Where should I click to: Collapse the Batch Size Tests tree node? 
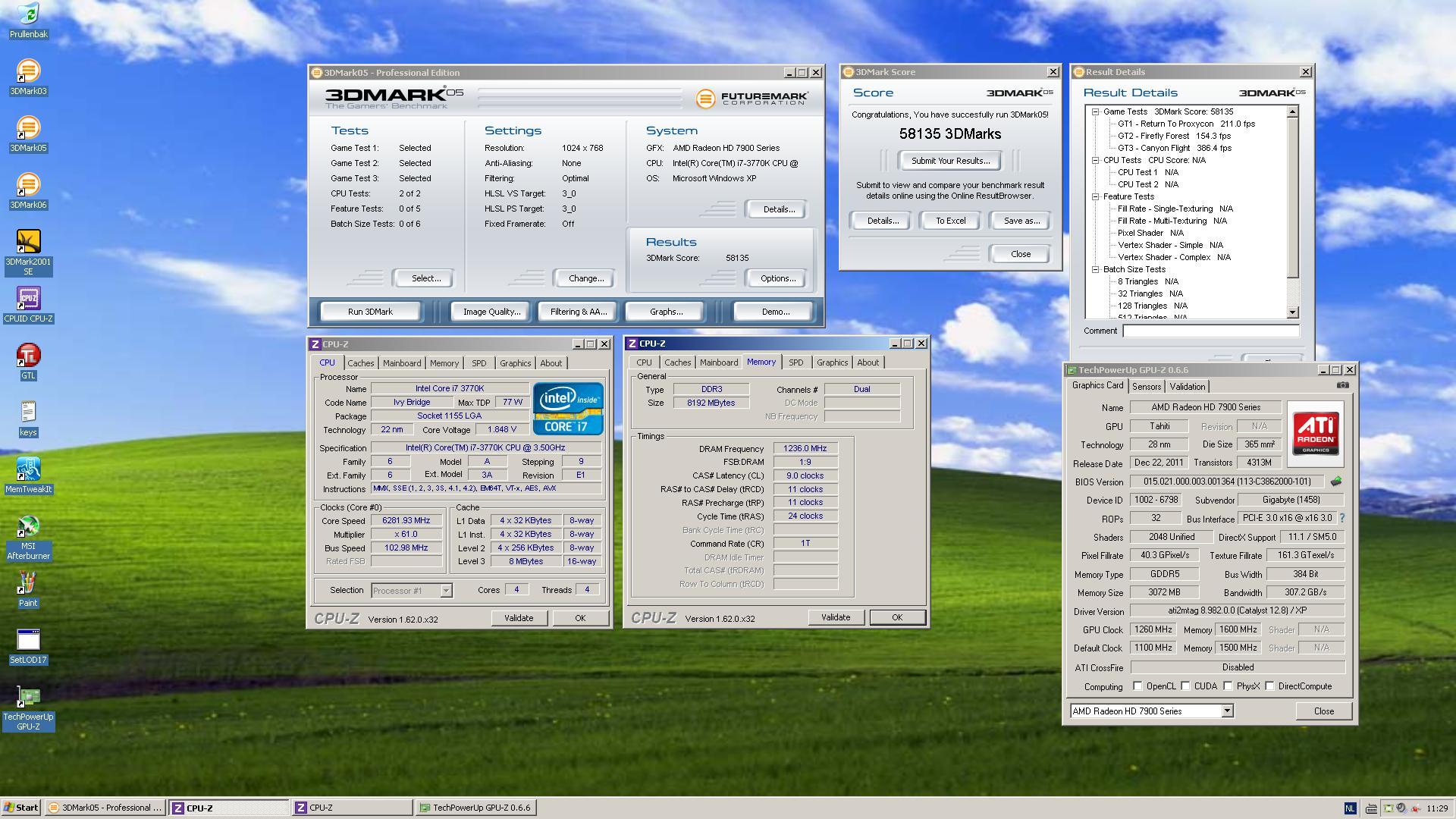(1095, 269)
